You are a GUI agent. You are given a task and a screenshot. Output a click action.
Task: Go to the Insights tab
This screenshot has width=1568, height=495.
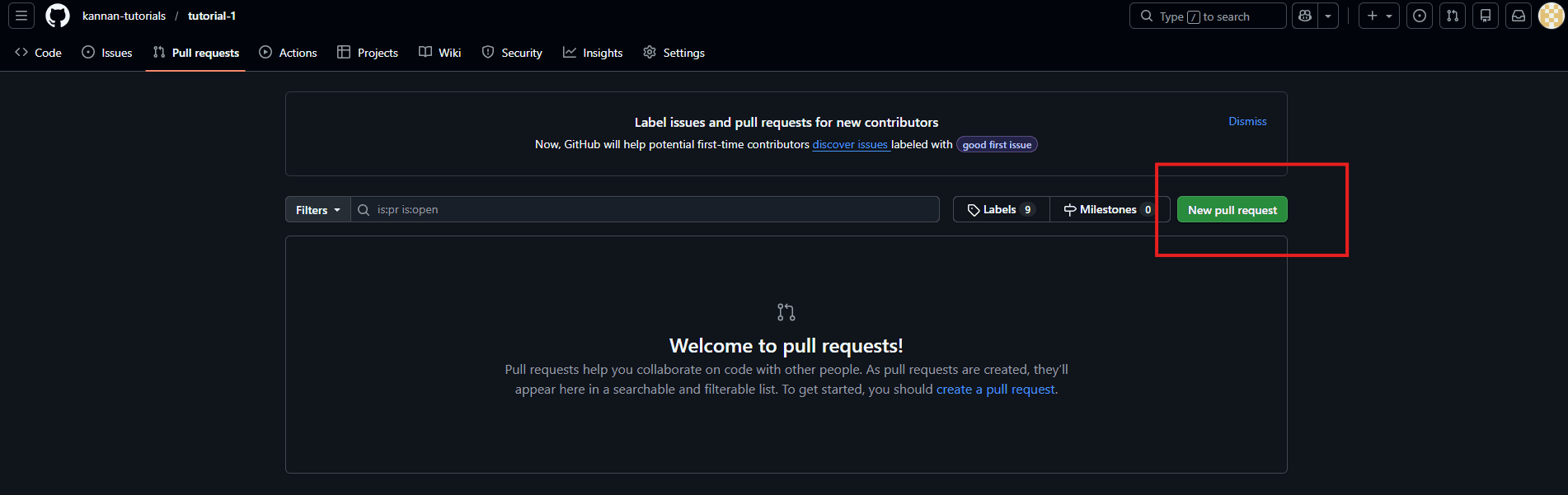[593, 53]
